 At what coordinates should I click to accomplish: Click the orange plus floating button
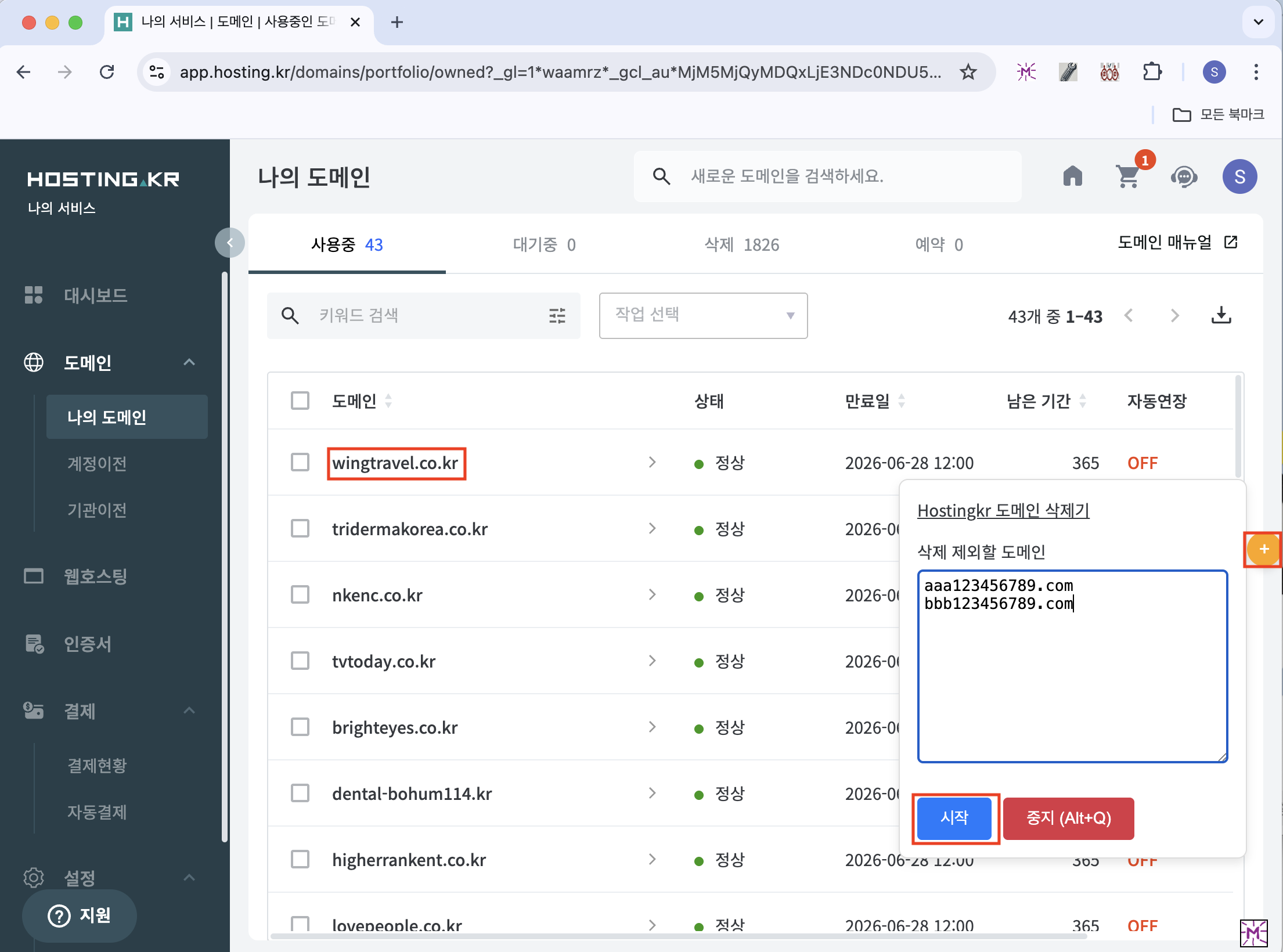1263,549
